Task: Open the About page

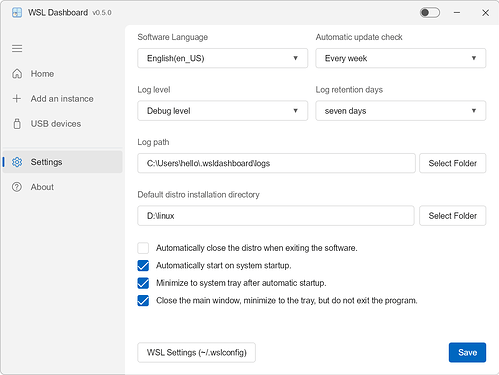Action: (63, 187)
